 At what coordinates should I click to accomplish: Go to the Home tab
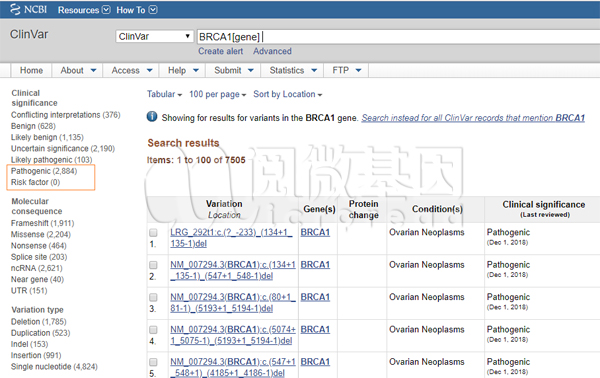(31, 70)
